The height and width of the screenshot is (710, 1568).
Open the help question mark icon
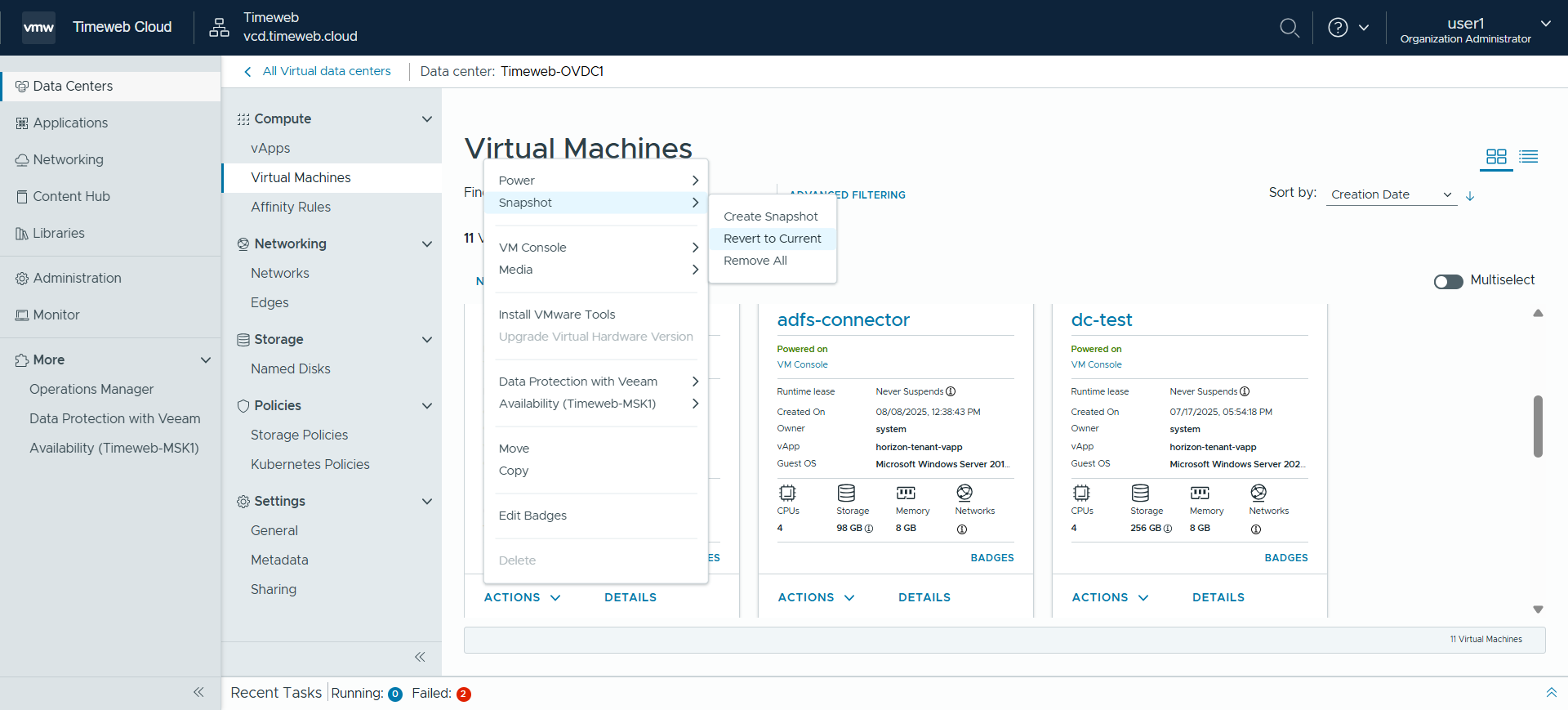point(1338,28)
